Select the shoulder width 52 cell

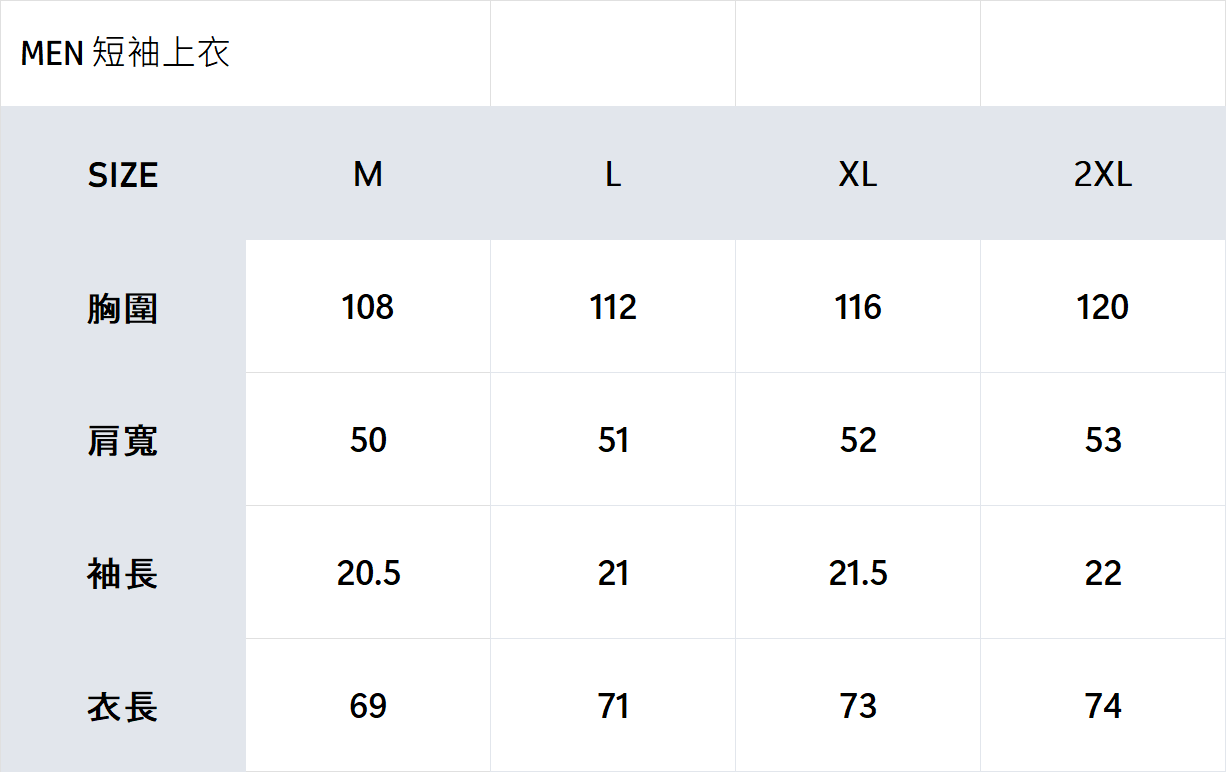click(x=858, y=440)
